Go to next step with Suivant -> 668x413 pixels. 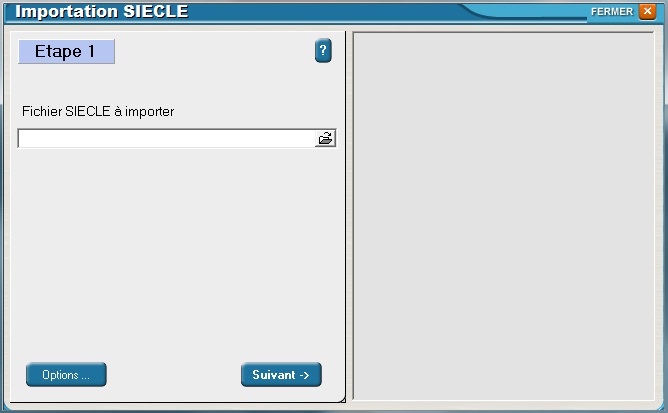281,375
